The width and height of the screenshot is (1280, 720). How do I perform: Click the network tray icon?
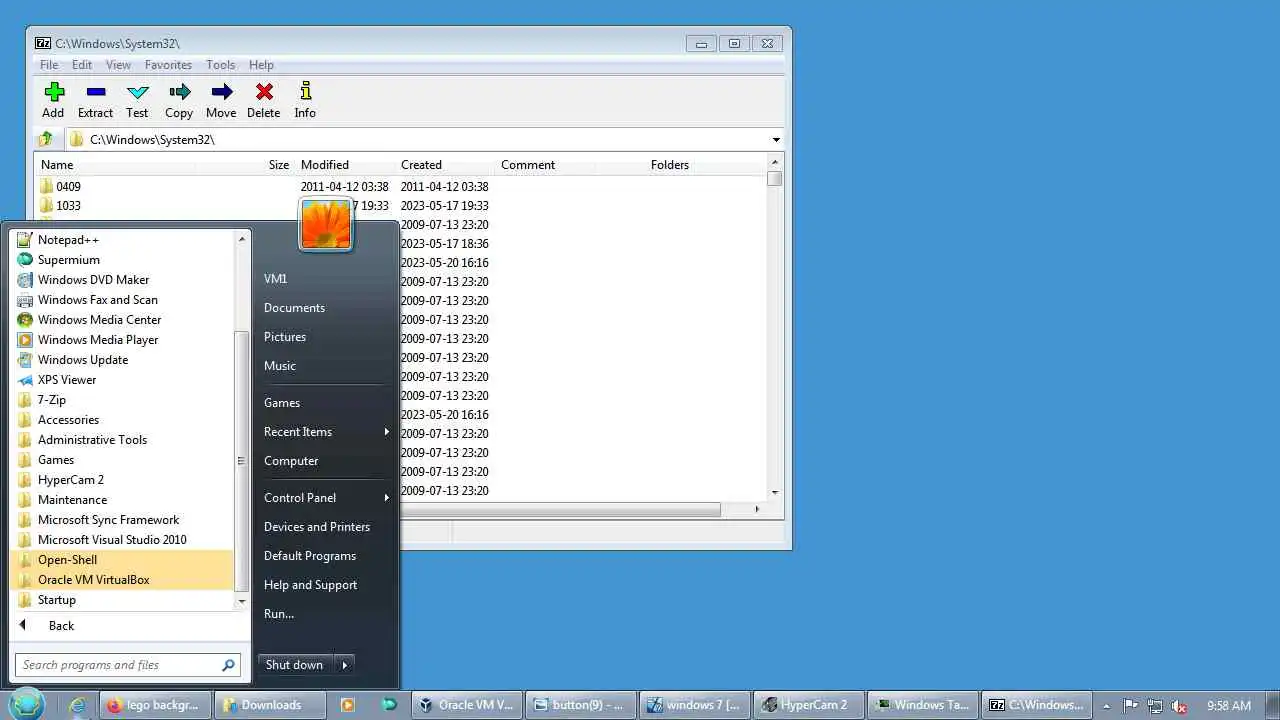tap(1155, 706)
